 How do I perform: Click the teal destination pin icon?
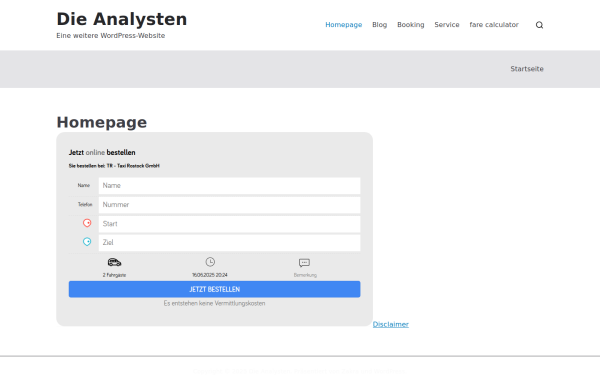click(87, 242)
